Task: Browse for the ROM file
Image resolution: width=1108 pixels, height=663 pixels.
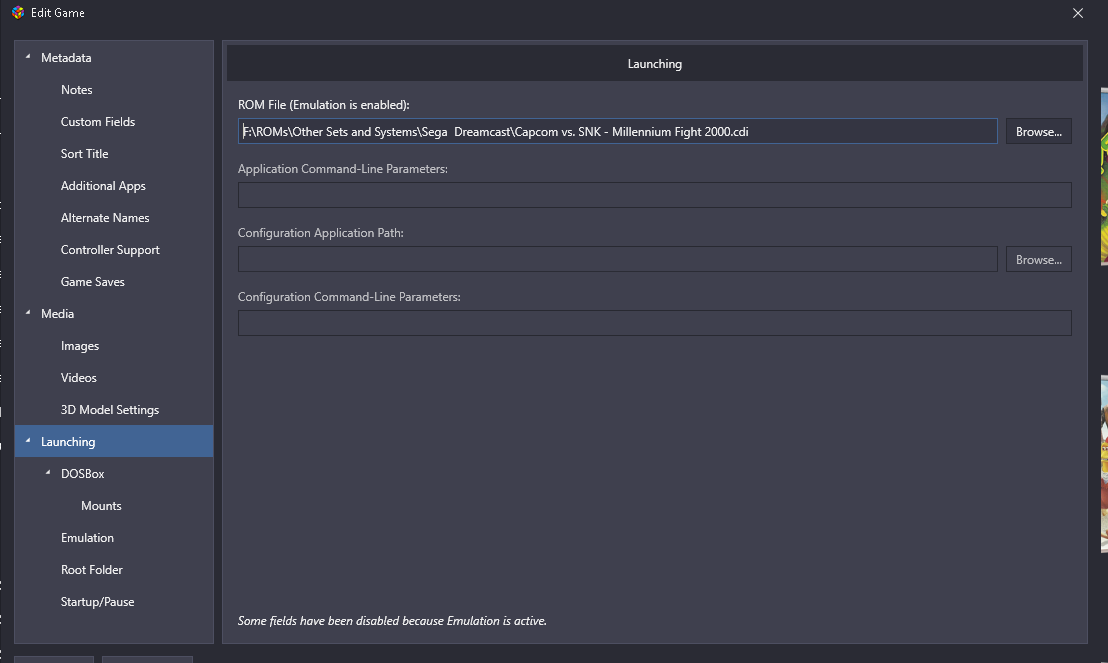Action: click(1038, 132)
